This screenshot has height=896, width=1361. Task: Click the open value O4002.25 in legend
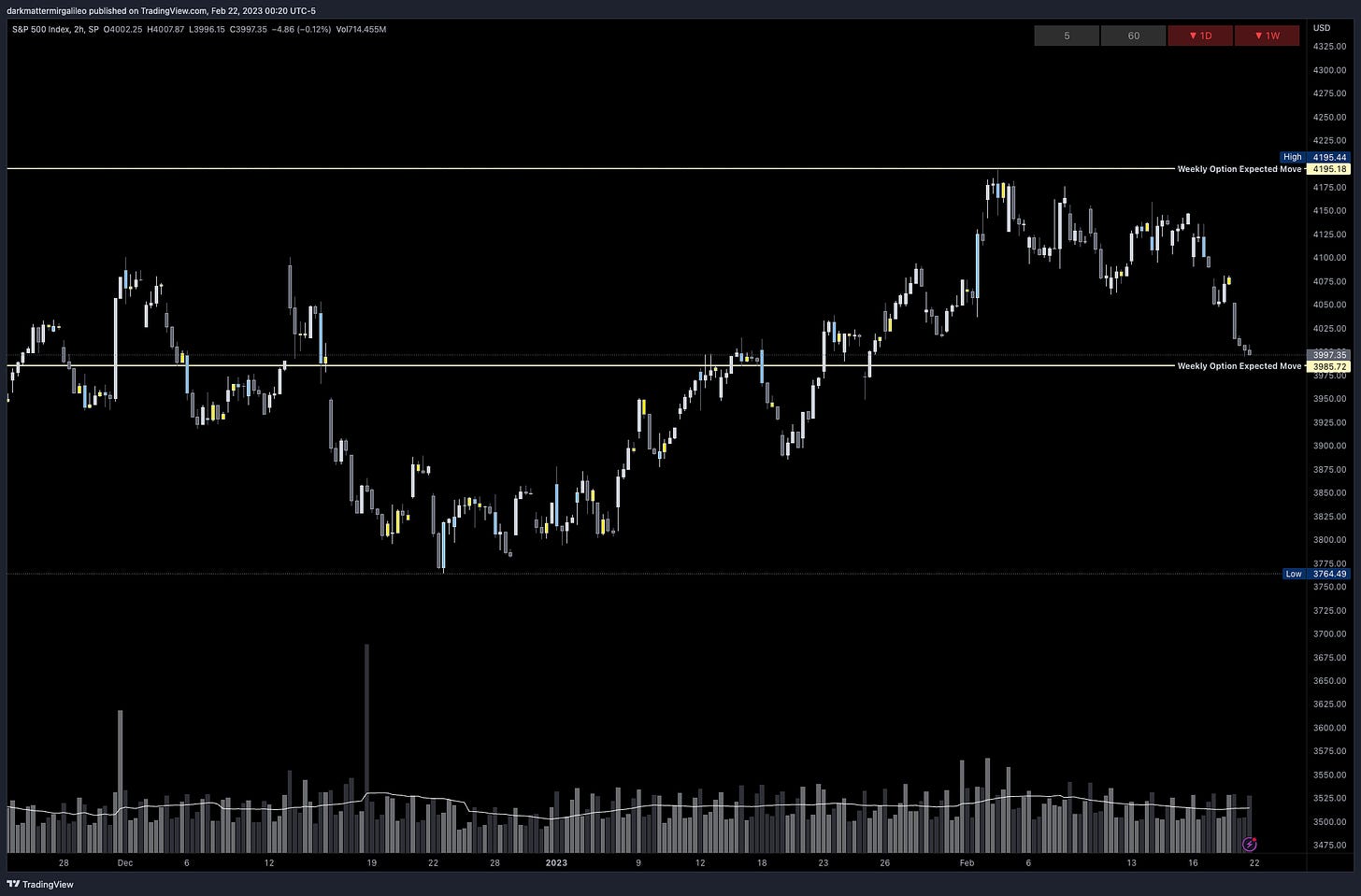(125, 29)
